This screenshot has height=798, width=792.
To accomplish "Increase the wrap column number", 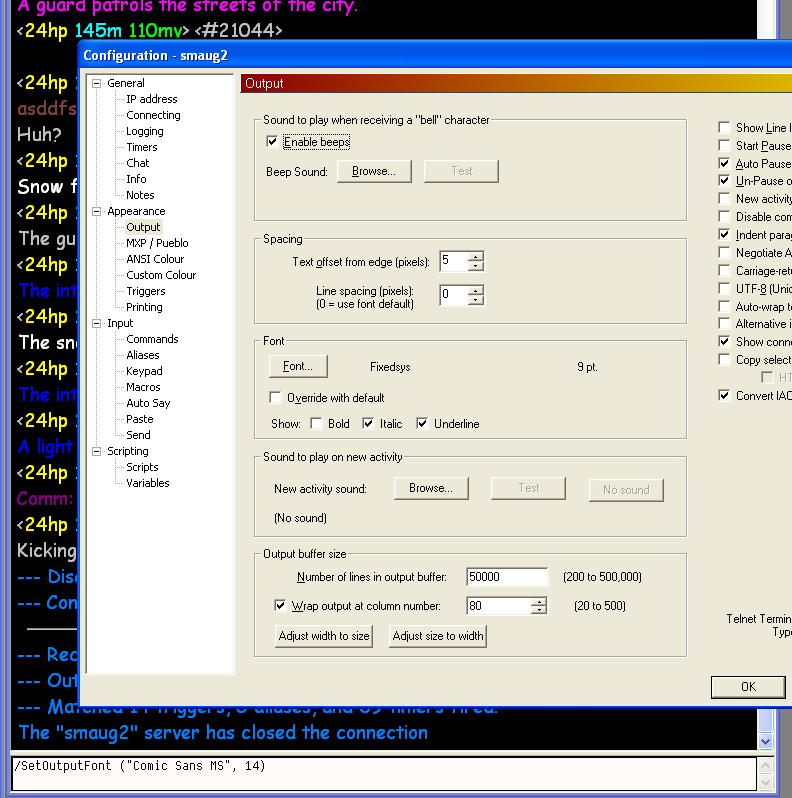I will 539,602.
